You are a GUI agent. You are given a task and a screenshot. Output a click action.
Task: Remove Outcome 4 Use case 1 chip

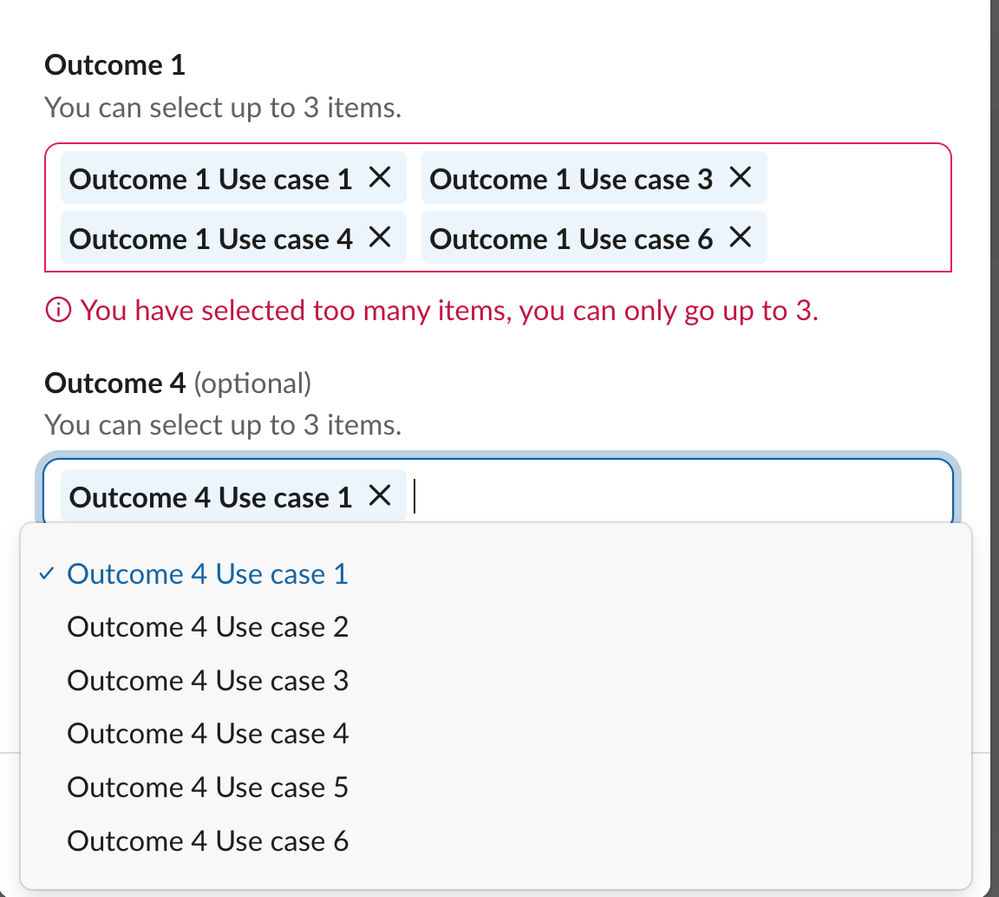click(379, 496)
